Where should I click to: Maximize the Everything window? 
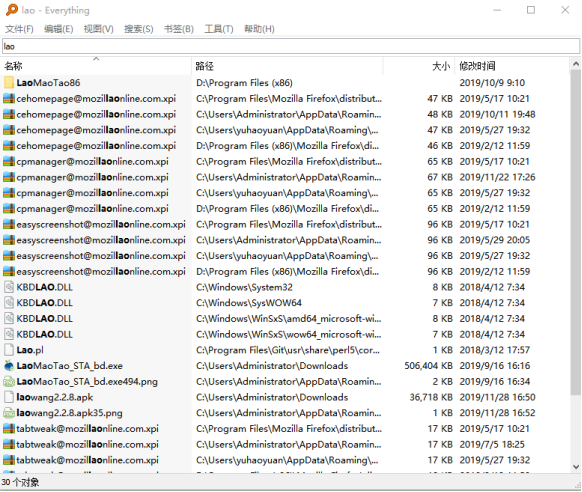pos(531,10)
